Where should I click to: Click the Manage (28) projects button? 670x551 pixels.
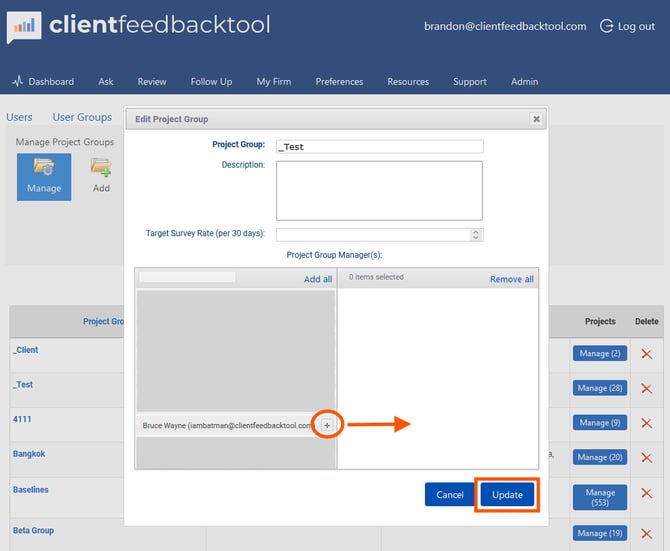point(600,388)
